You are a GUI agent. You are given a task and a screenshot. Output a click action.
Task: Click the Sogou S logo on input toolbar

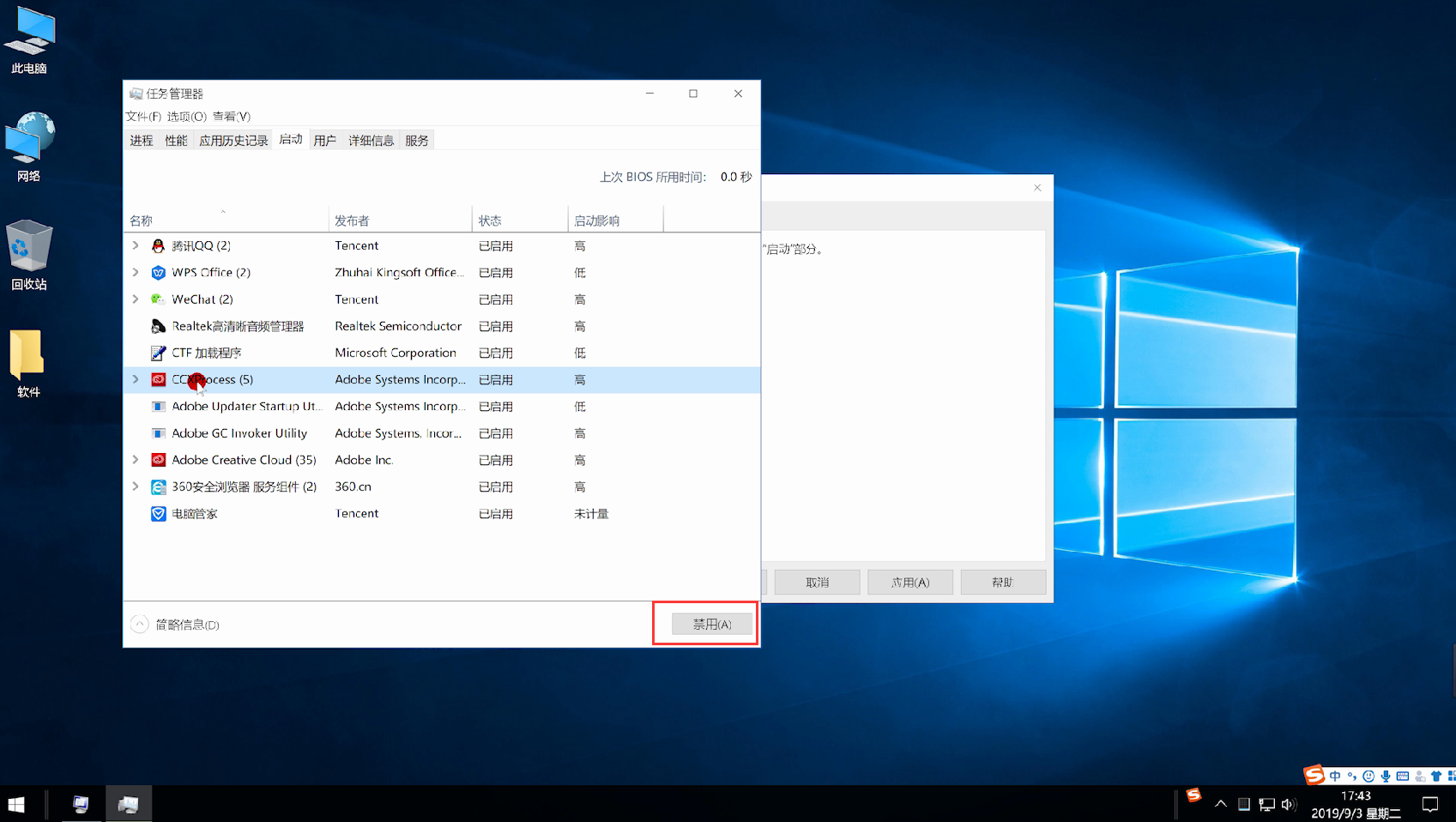pyautogui.click(x=1314, y=776)
